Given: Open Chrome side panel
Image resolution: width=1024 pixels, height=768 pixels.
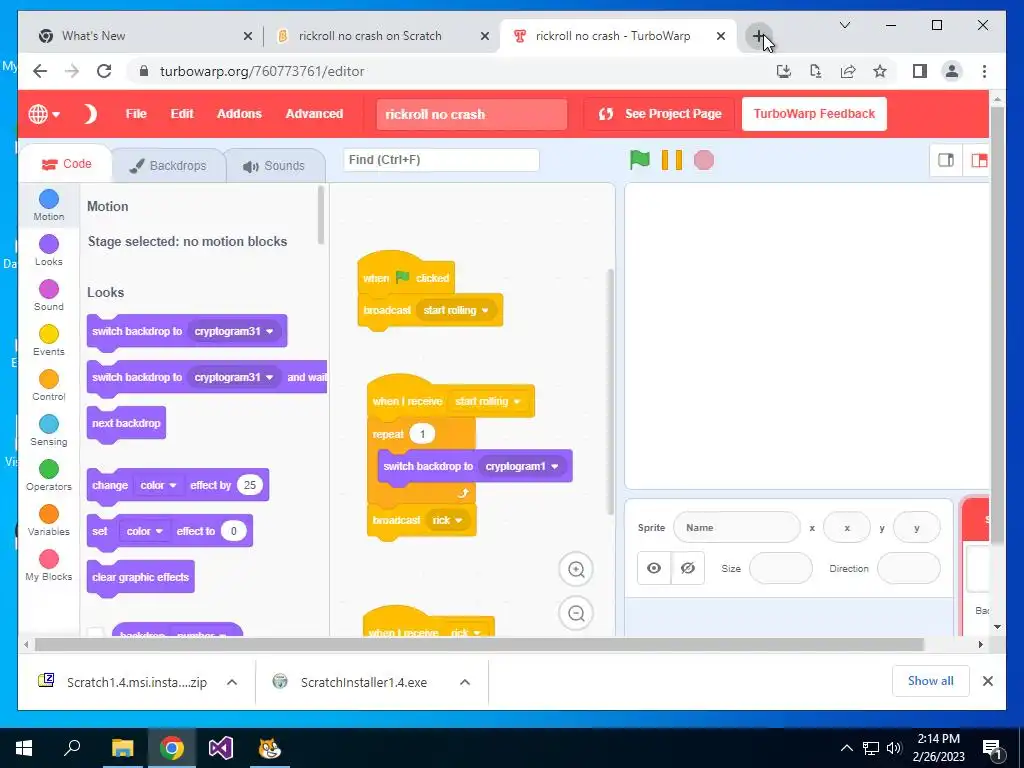Looking at the screenshot, I should 920,71.
